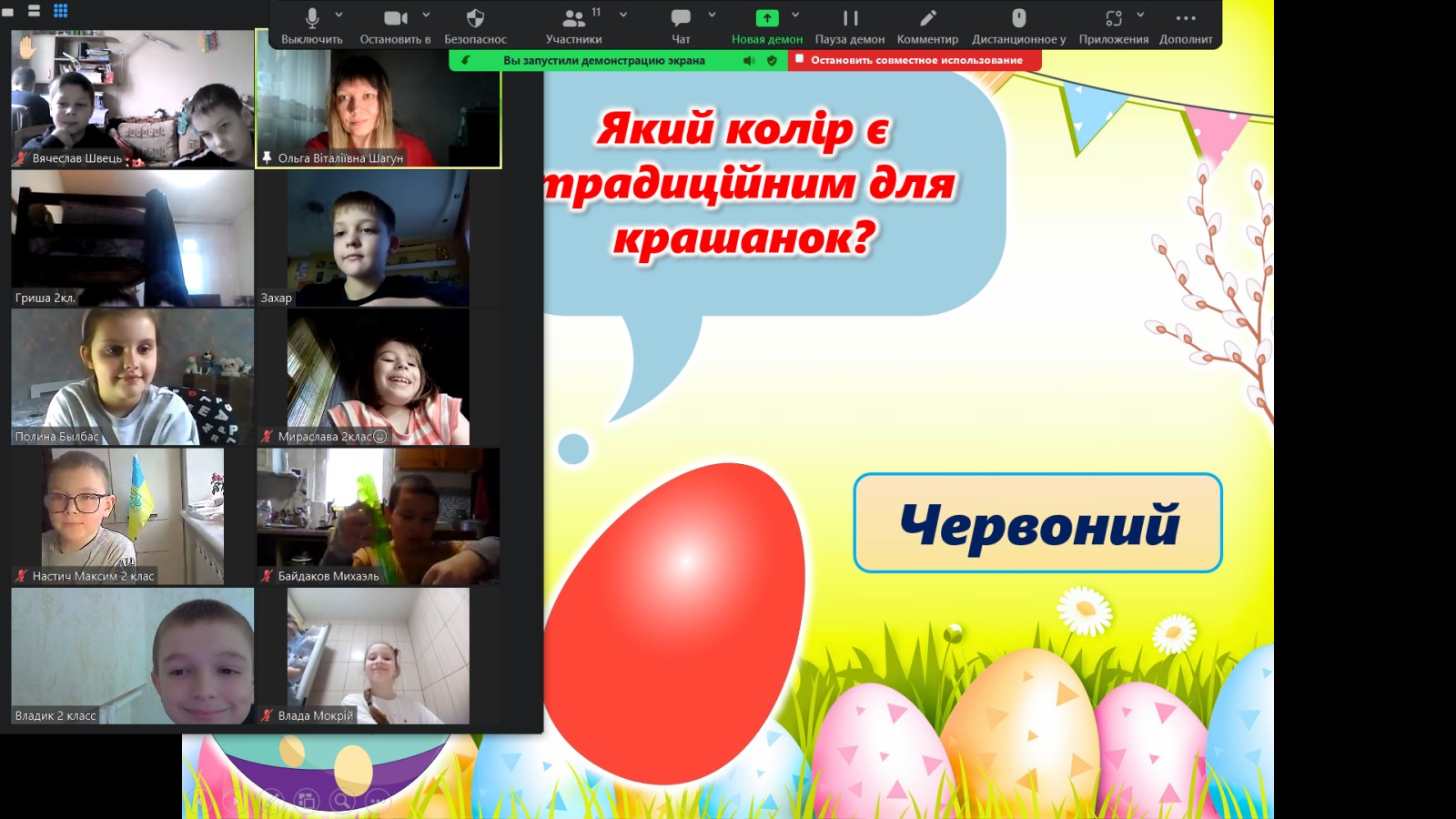Image resolution: width=1456 pixels, height=819 pixels.
Task: Minimize video panel with the small-bar icon
Action: (x=8, y=12)
